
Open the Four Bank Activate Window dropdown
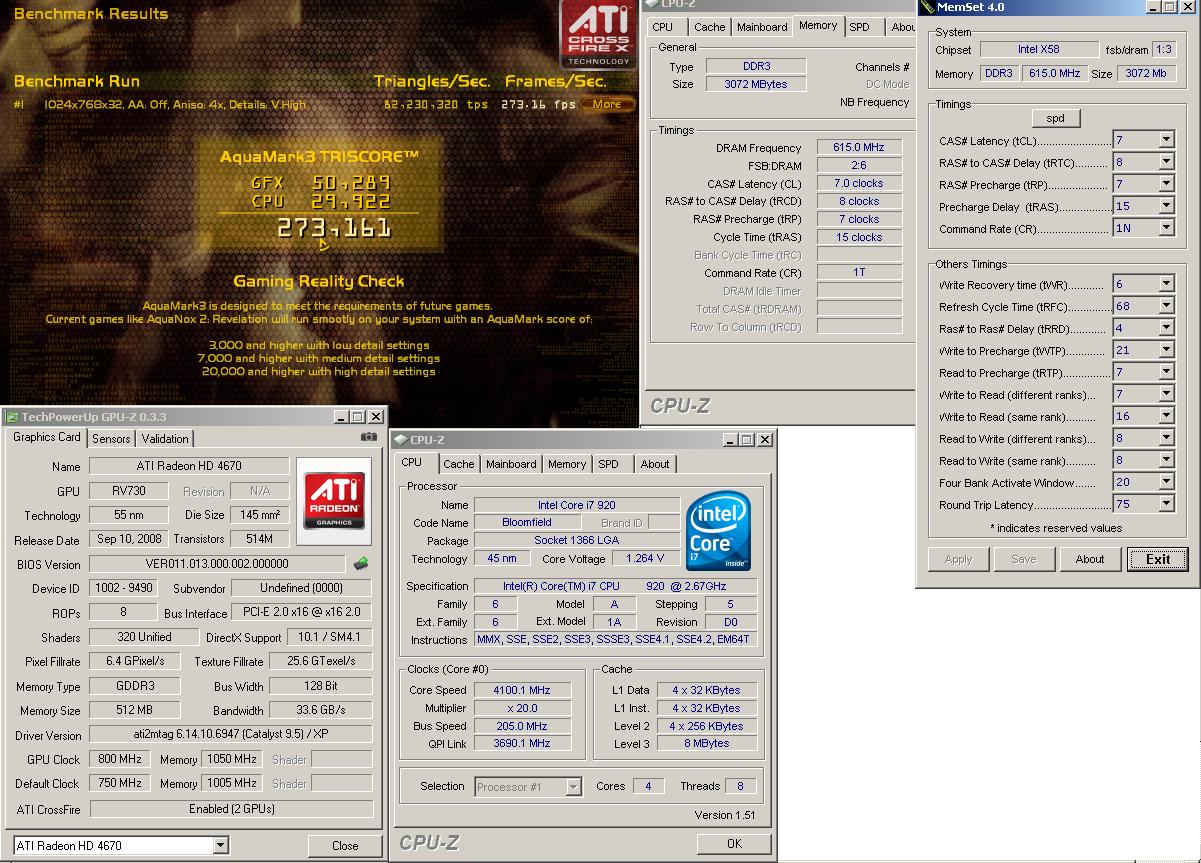(1166, 482)
